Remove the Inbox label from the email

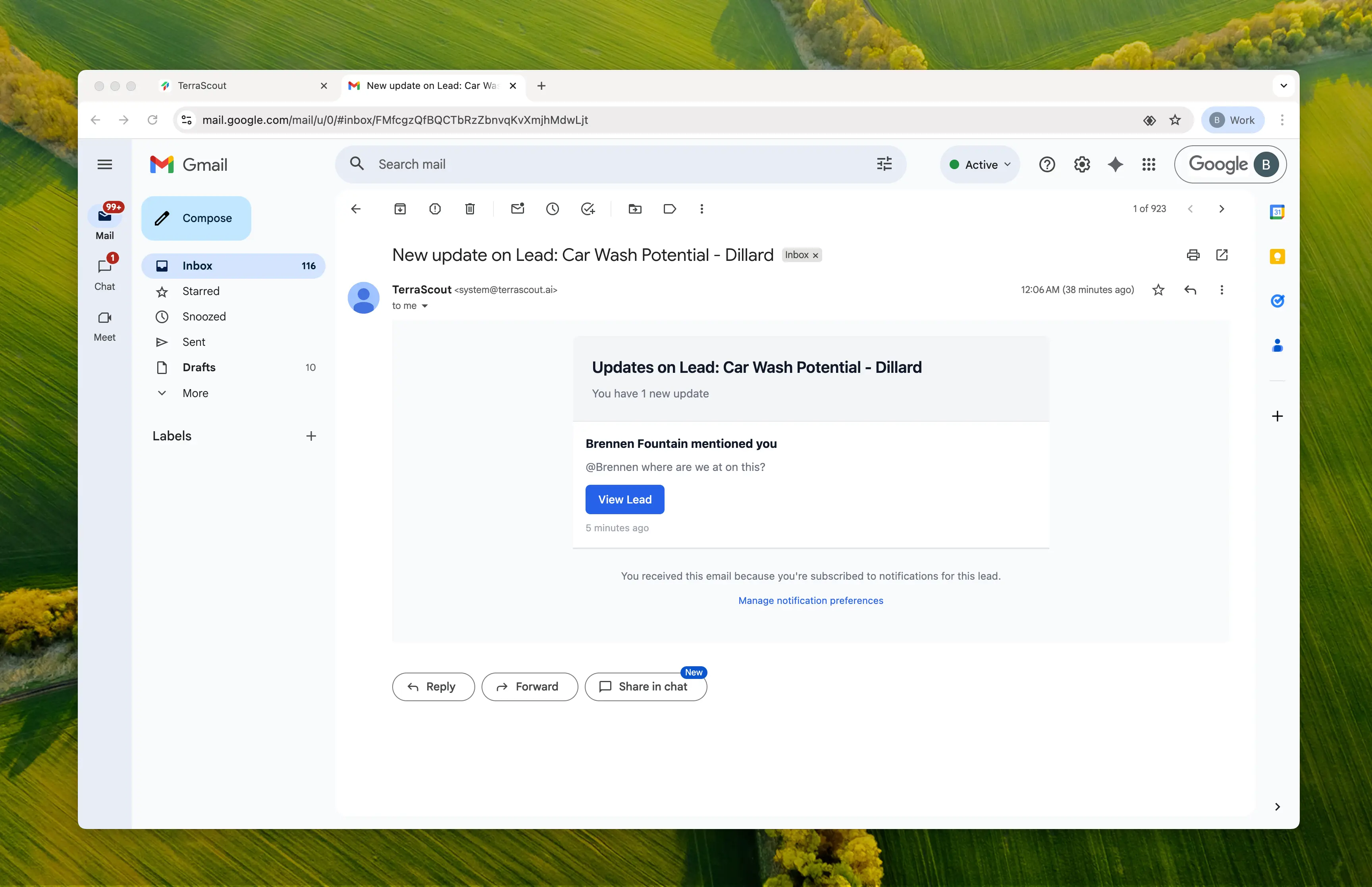(x=815, y=256)
